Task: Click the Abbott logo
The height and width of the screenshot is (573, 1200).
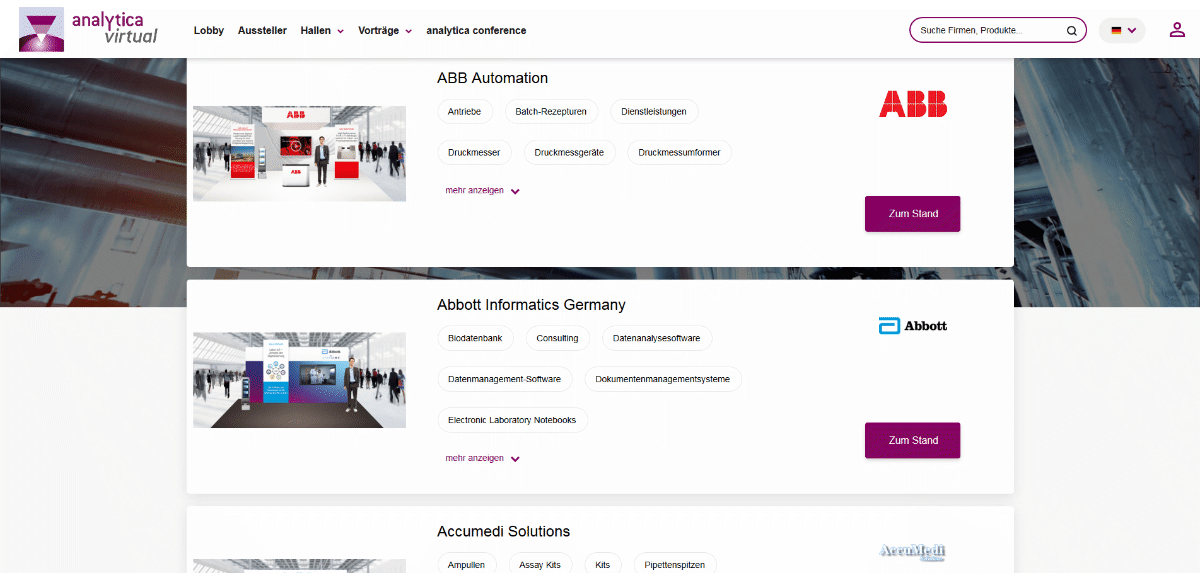Action: tap(912, 326)
